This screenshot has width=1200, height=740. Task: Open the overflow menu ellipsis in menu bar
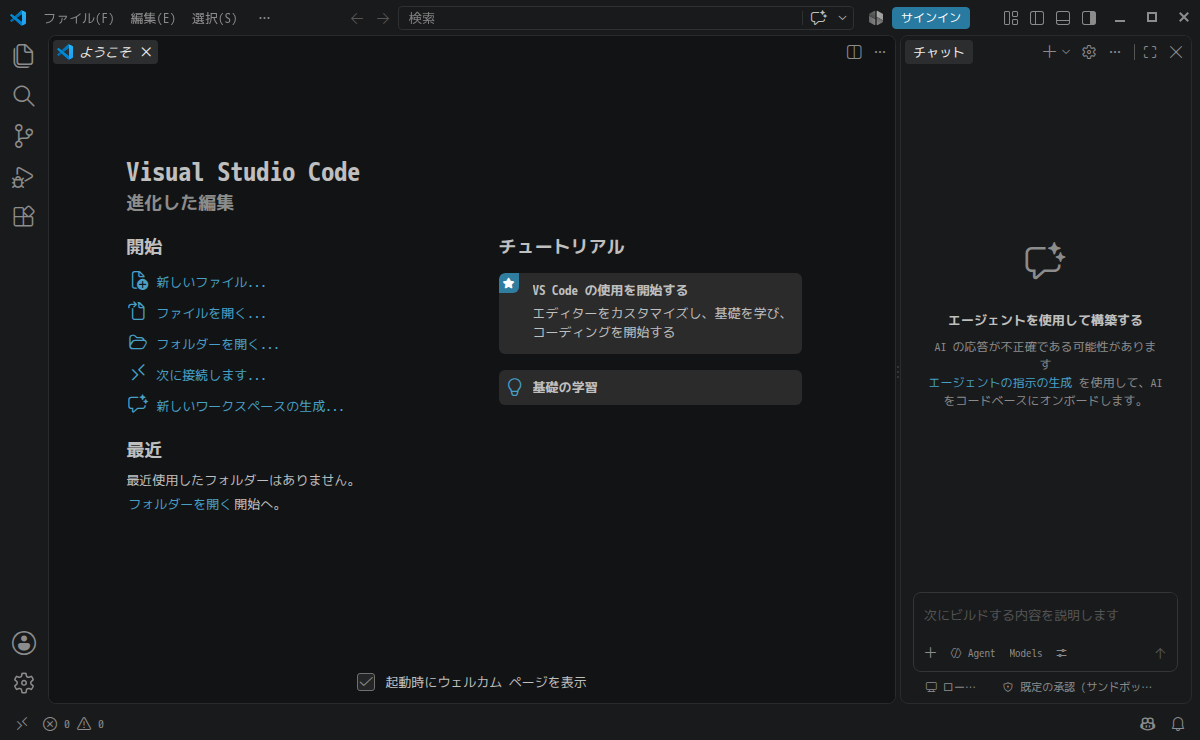(x=264, y=18)
